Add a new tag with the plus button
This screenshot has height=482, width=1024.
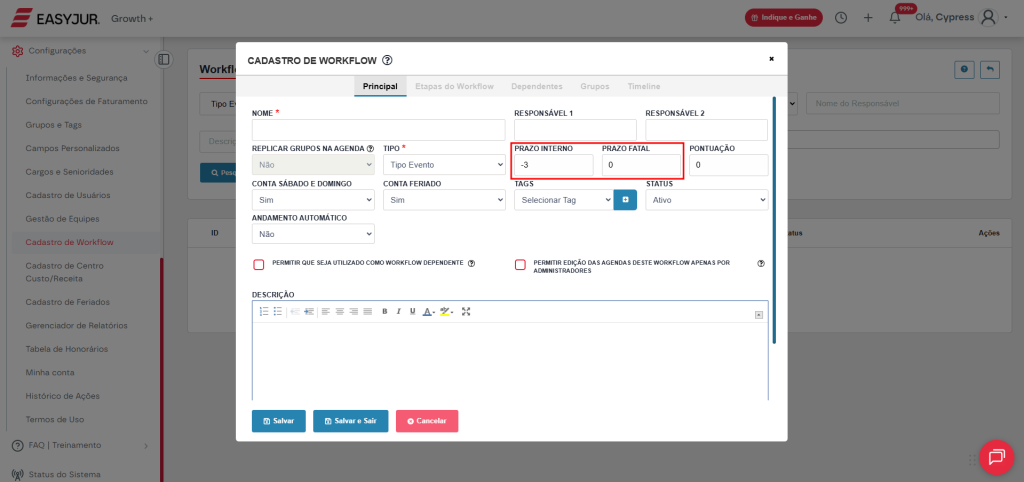point(625,200)
